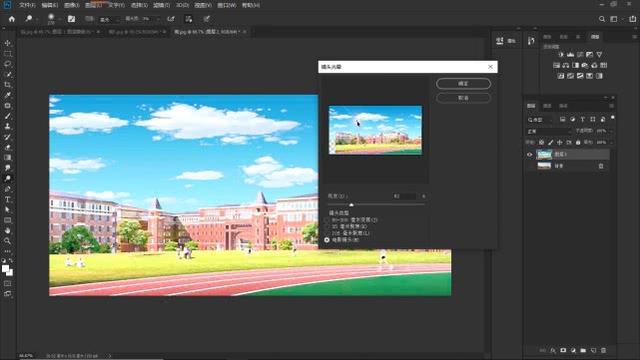
Task: Add layer mask from Layers panel footer
Action: click(563, 350)
